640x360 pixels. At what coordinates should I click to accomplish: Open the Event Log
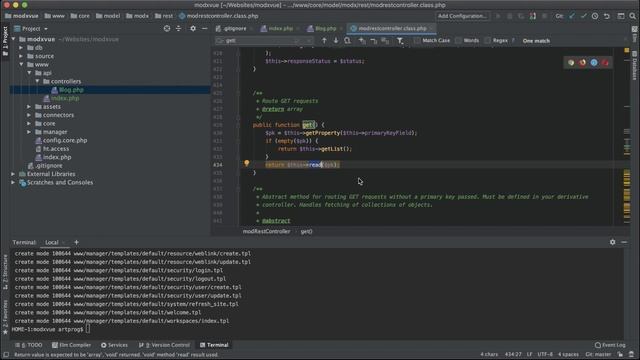[x=610, y=345]
